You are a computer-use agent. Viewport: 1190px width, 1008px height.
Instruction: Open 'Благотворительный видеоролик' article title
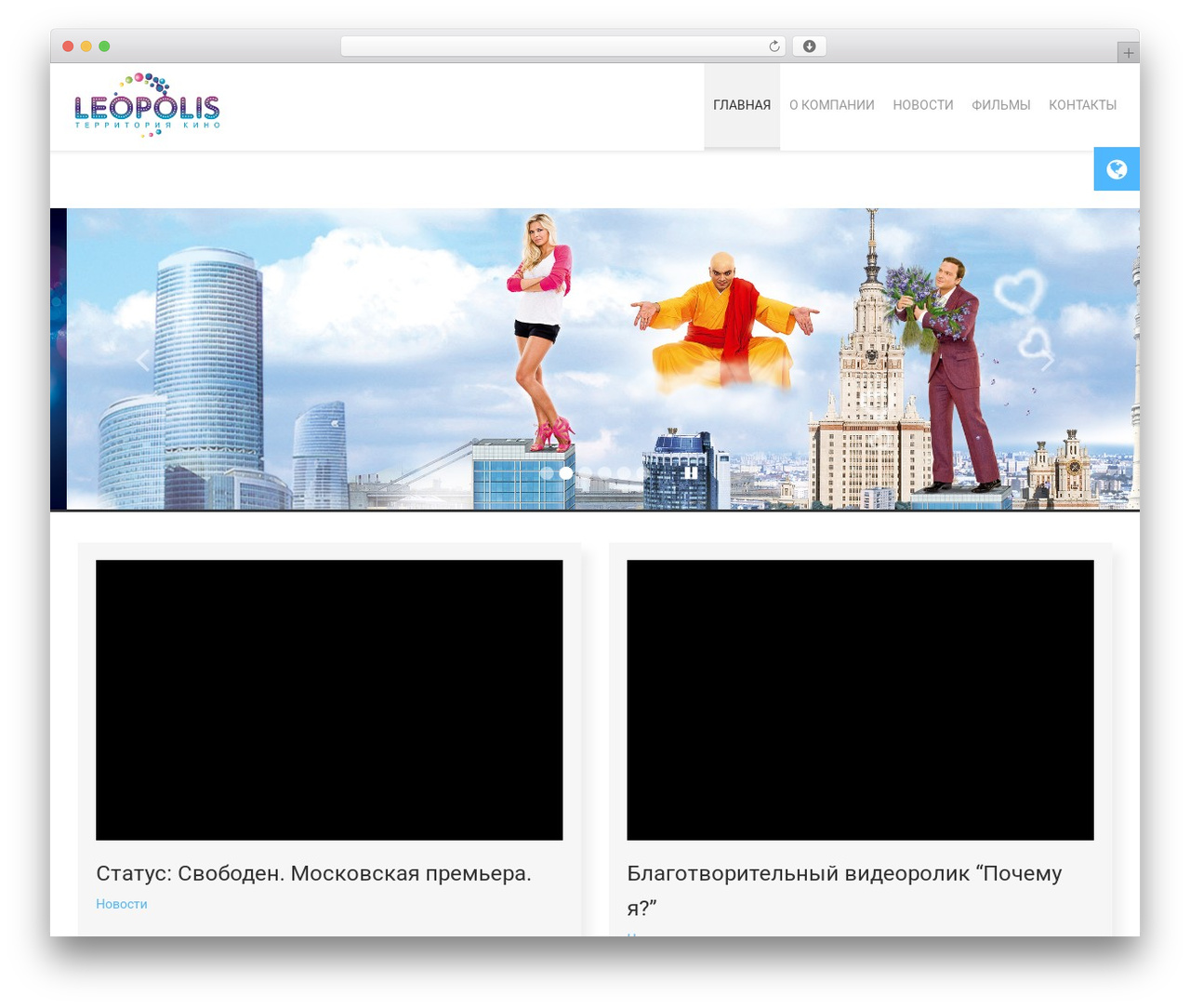pyautogui.click(x=844, y=890)
